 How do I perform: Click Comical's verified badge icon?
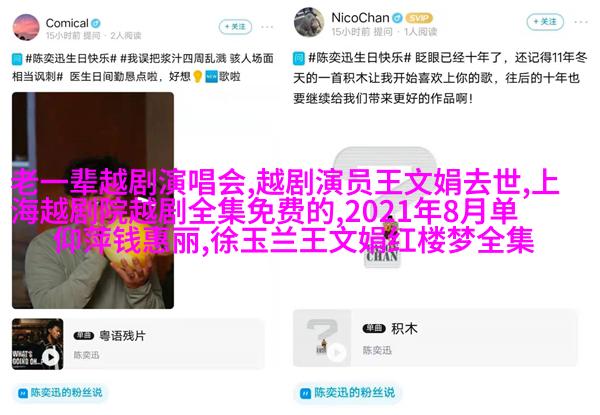(96, 24)
